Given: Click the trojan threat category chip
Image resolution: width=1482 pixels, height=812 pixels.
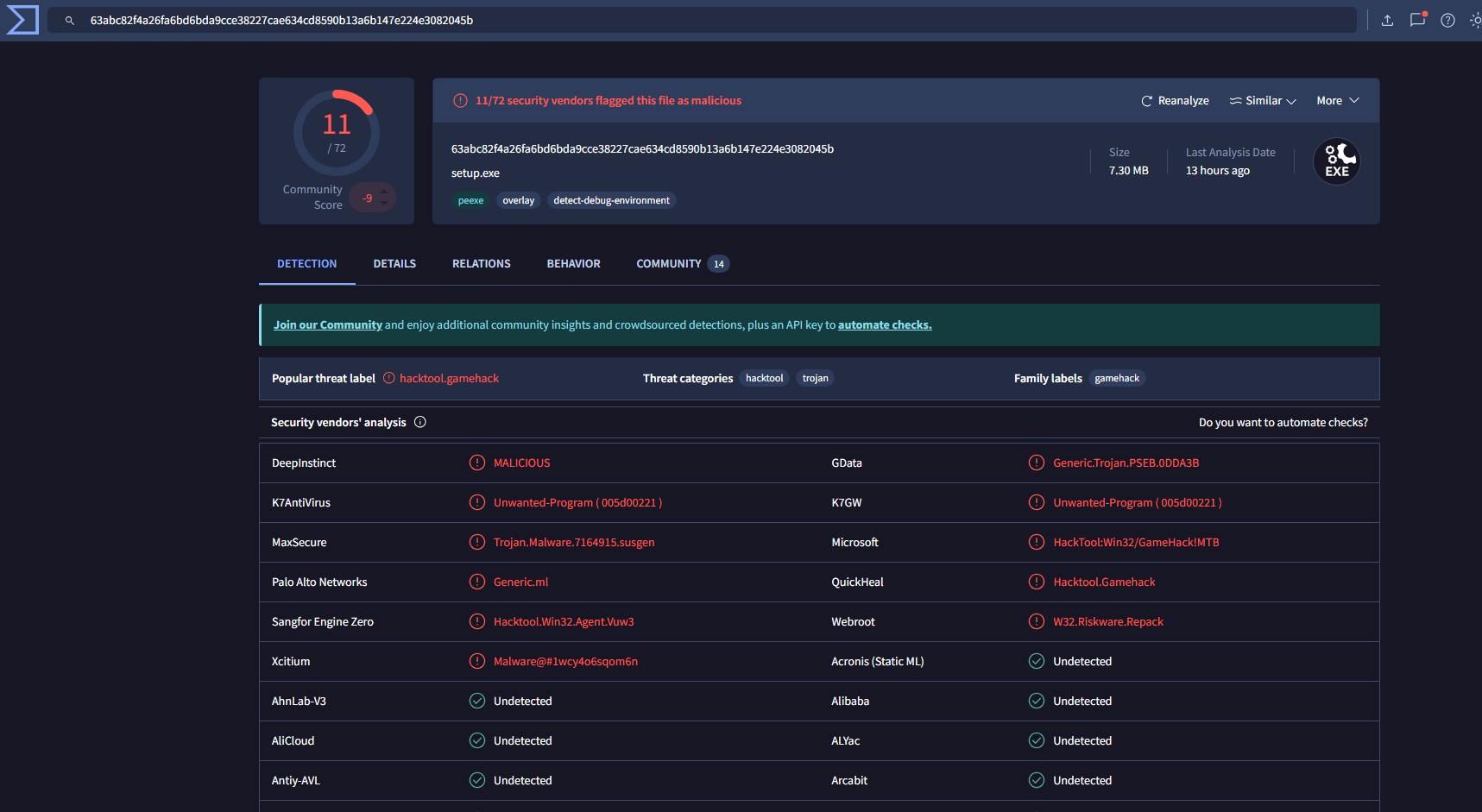Looking at the screenshot, I should [816, 378].
